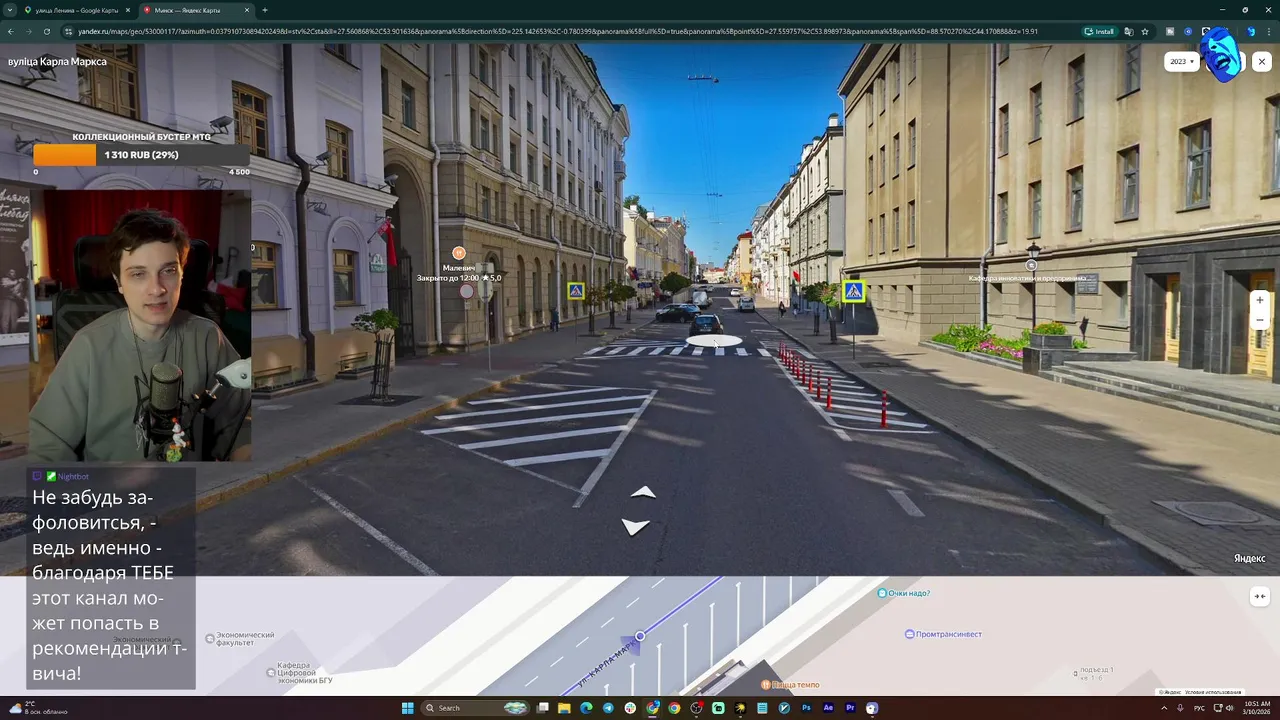
Task: Open the browser profile avatar
Action: 1250,31
